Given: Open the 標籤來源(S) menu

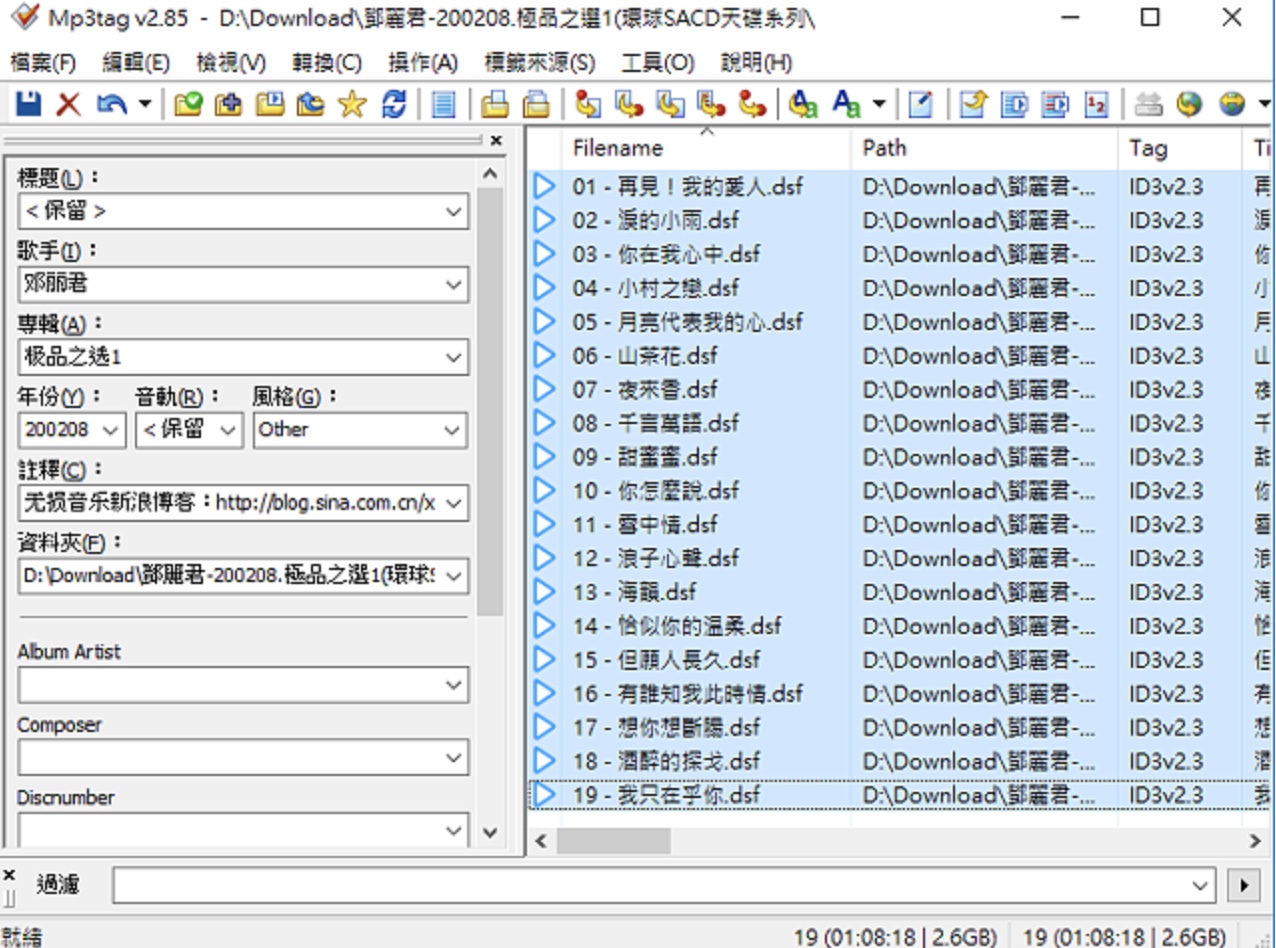Looking at the screenshot, I should 540,63.
